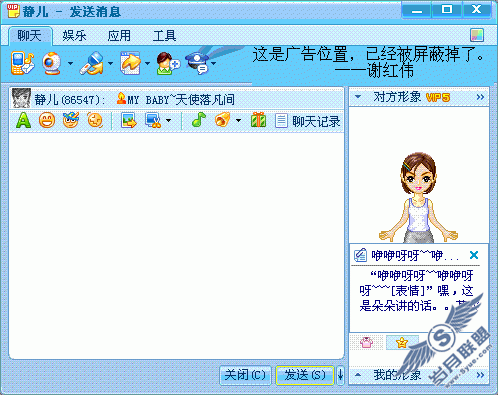Start video chat with webcam icon
This screenshot has height=395, width=498.
[x=52, y=63]
